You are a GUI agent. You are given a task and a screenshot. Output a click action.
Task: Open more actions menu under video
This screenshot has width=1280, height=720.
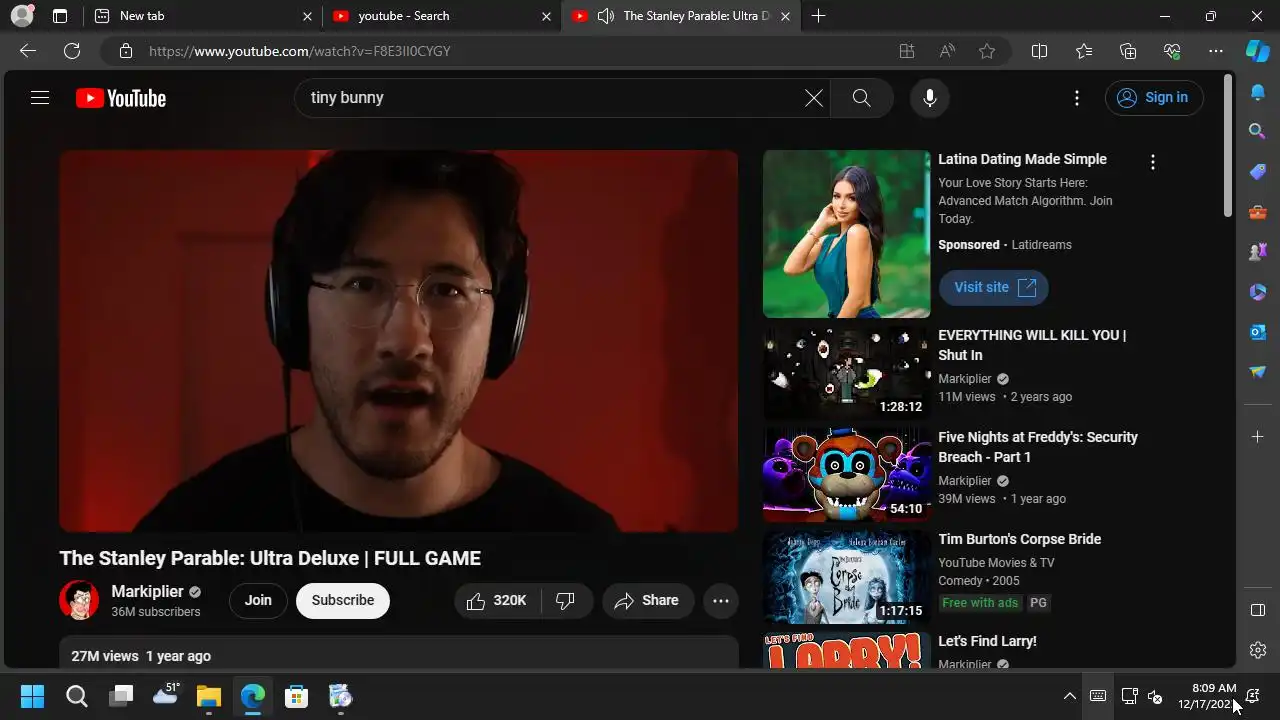click(721, 600)
